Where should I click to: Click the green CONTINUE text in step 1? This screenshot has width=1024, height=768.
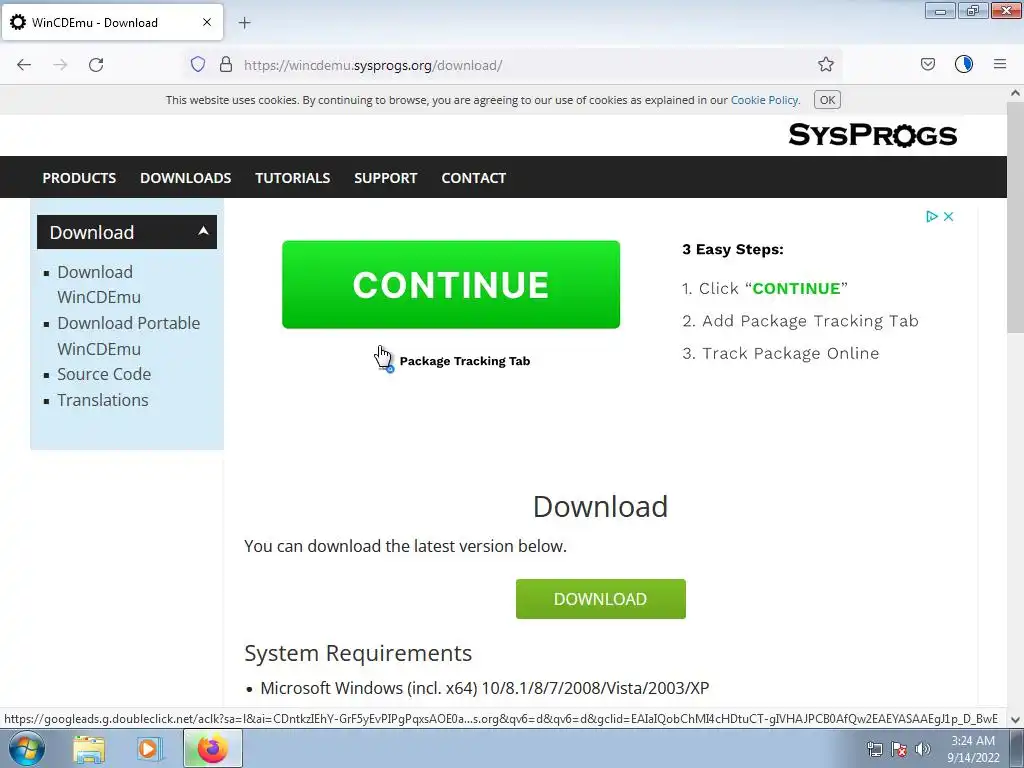[796, 288]
